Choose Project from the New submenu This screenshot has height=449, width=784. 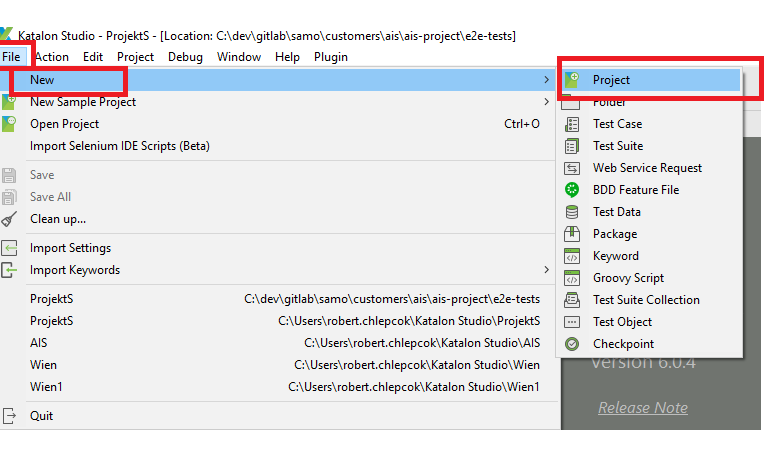650,80
